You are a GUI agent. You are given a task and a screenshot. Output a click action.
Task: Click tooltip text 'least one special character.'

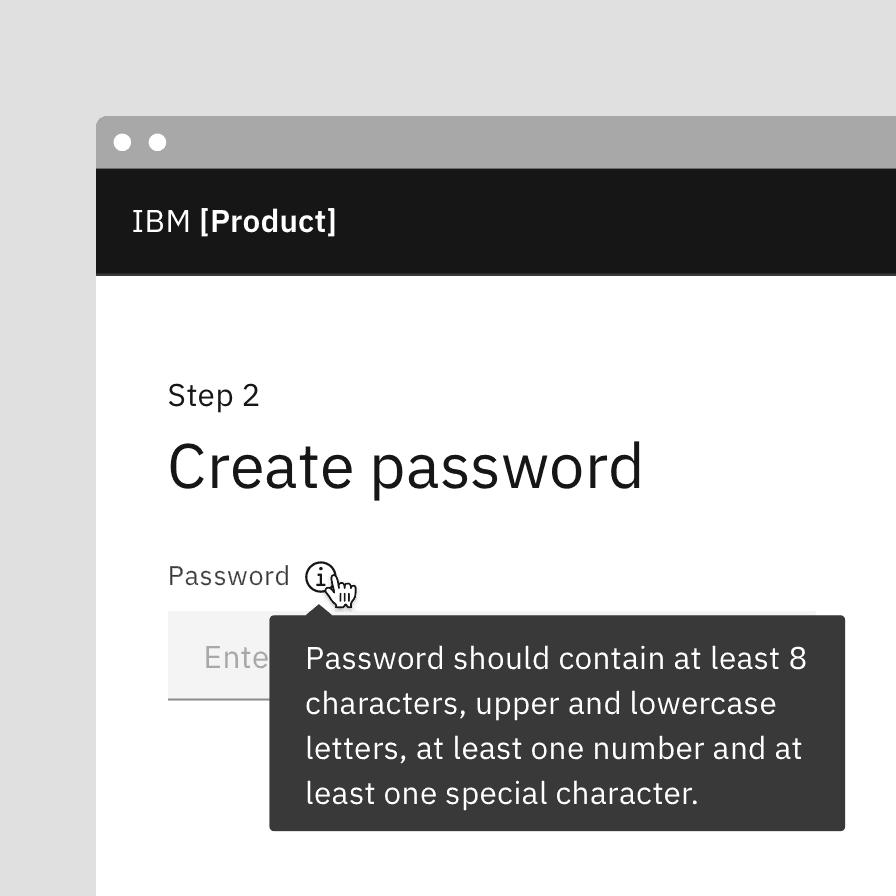click(501, 794)
